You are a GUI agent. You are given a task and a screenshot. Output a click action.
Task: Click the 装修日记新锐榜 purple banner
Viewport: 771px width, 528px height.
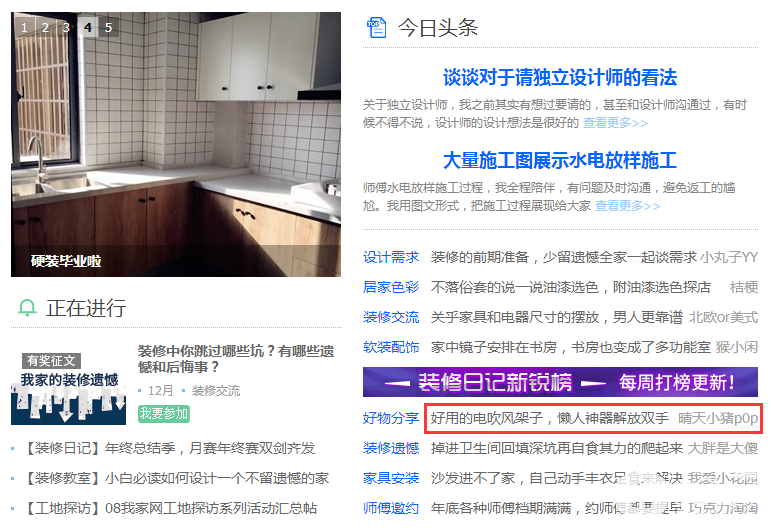coord(560,382)
